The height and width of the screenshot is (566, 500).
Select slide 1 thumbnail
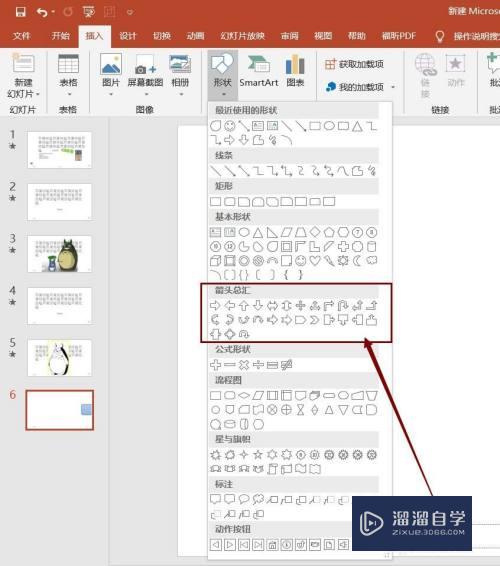[x=60, y=150]
